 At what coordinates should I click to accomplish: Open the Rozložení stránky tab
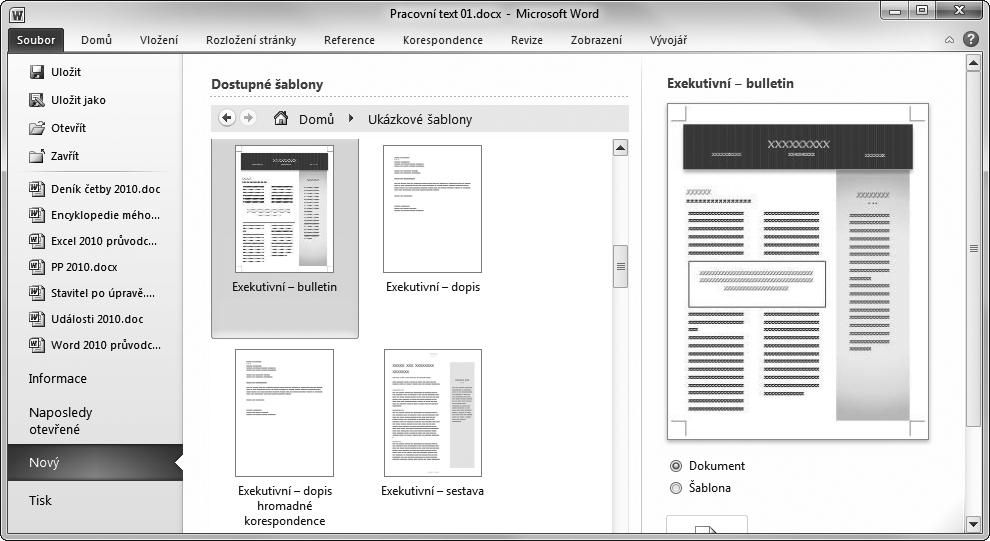pos(251,40)
